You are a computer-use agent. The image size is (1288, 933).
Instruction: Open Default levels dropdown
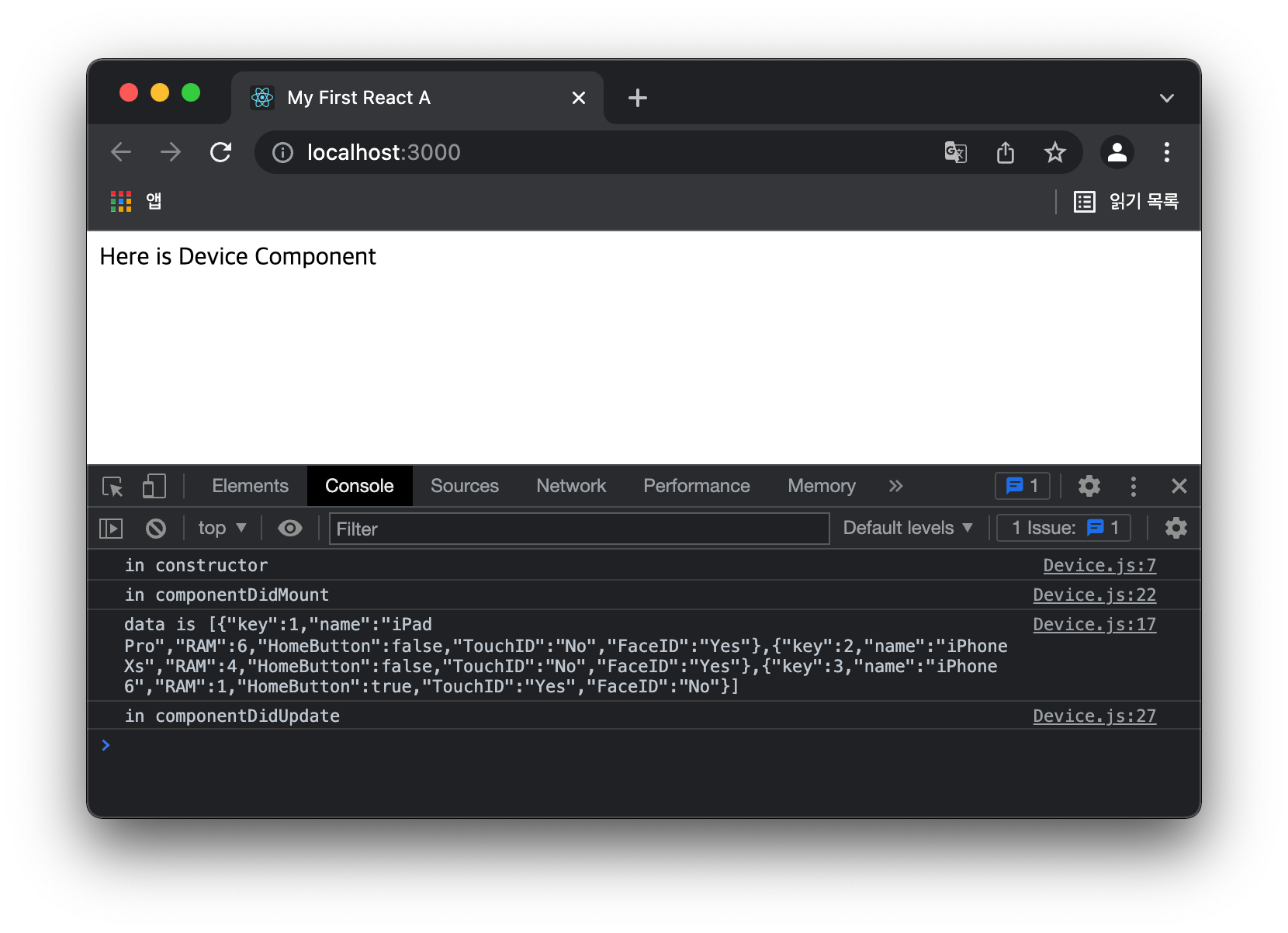[908, 528]
